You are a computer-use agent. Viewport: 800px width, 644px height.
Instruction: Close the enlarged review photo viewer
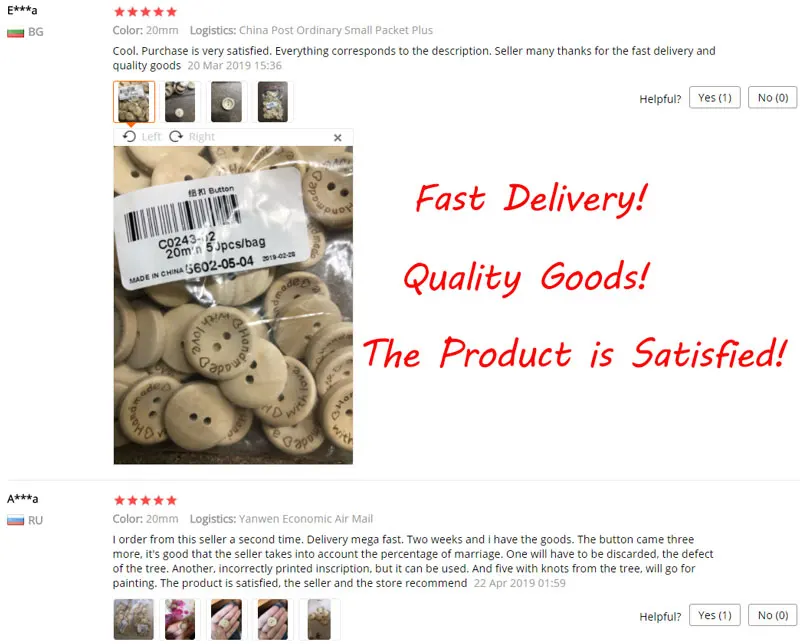point(337,137)
